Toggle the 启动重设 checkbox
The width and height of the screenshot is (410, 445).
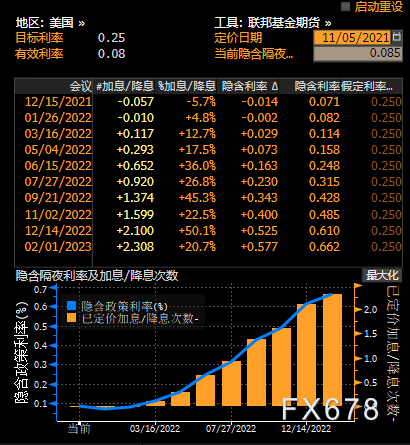click(x=345, y=6)
